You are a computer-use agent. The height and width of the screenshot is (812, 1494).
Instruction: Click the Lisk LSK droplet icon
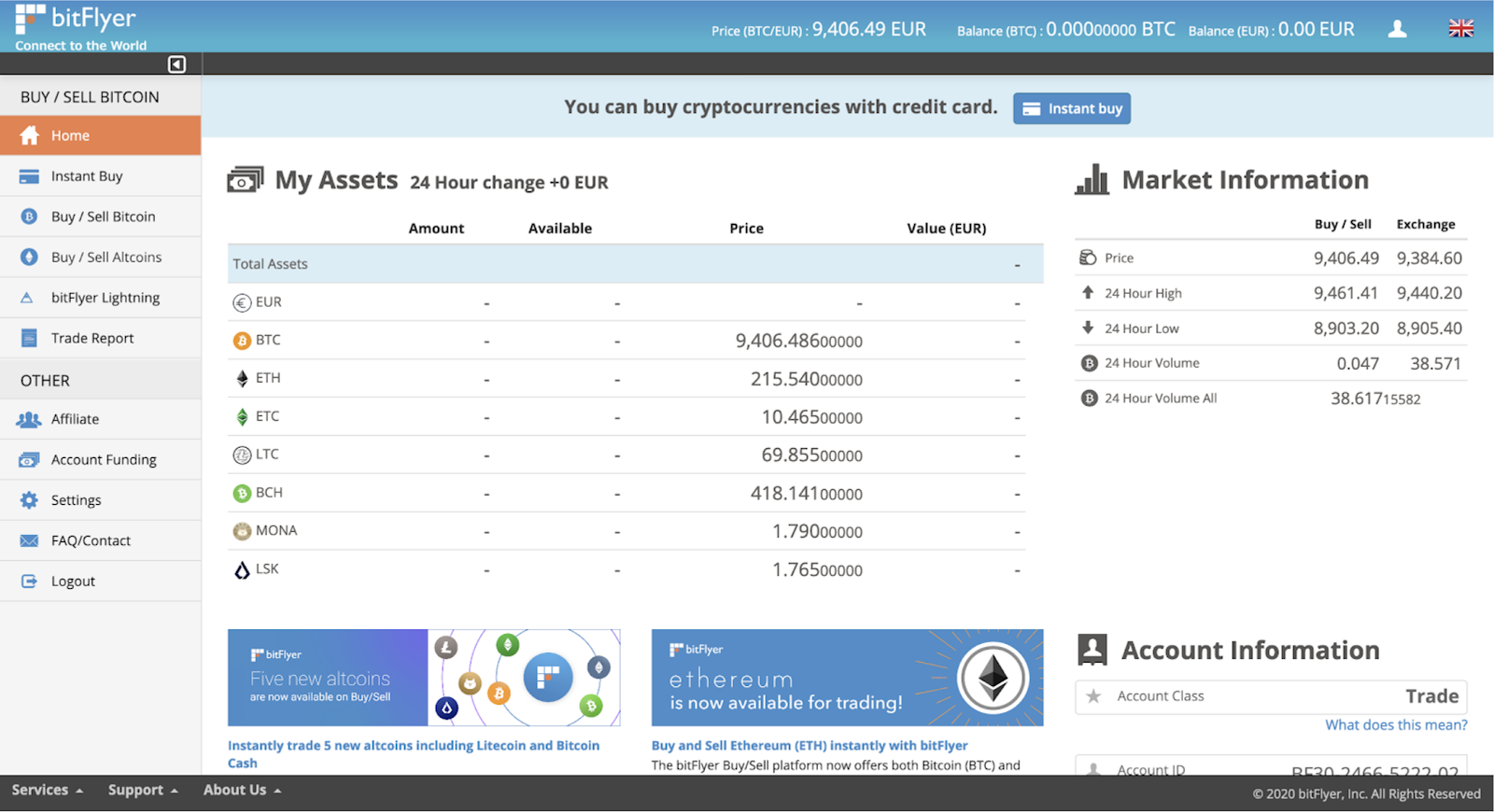[242, 570]
